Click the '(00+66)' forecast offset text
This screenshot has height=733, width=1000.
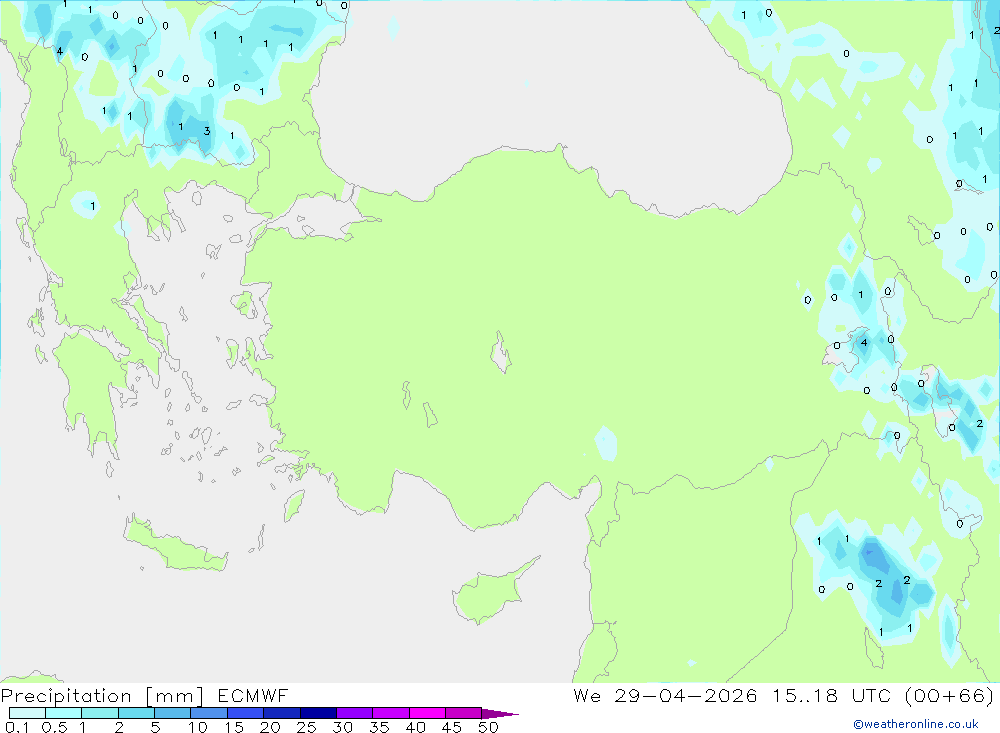coord(949,695)
